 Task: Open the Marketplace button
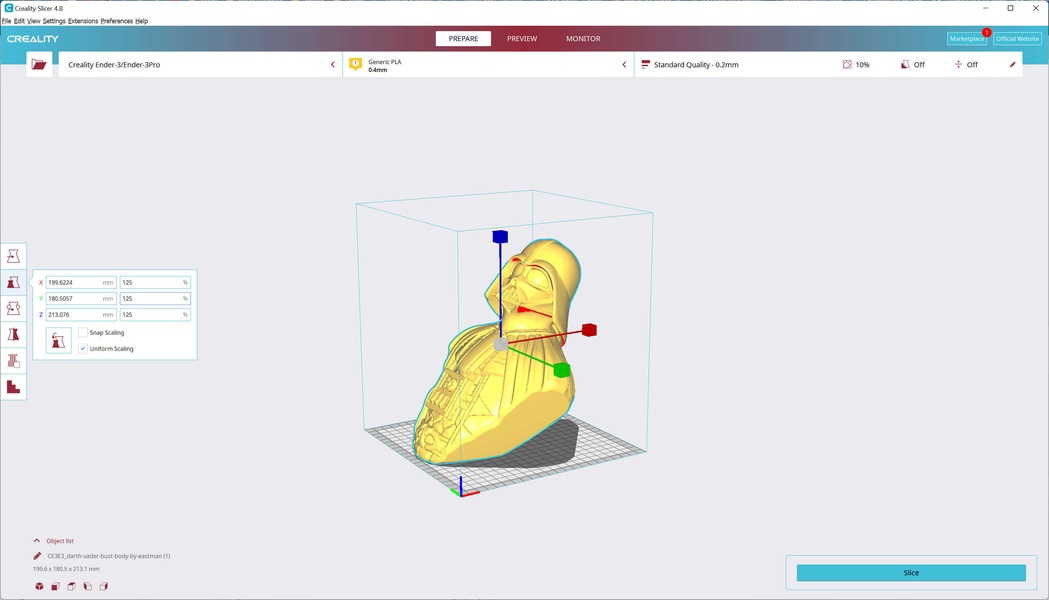point(966,39)
